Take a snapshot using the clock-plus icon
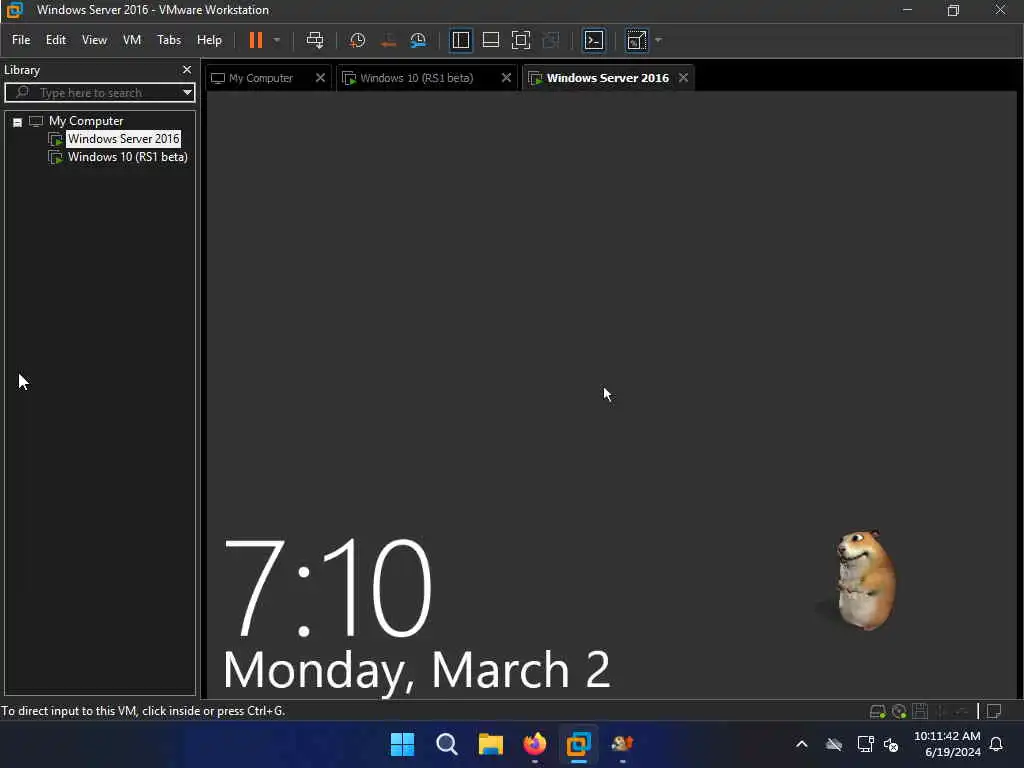Viewport: 1024px width, 768px height. pyautogui.click(x=357, y=40)
